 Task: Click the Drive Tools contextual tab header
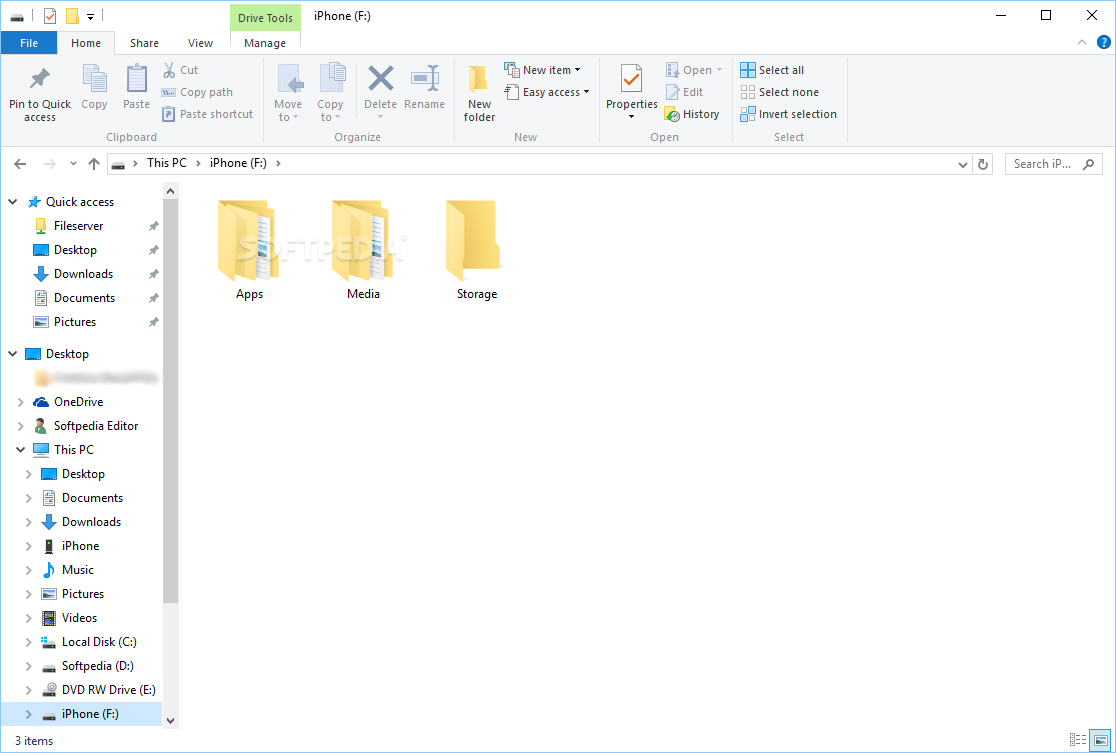pyautogui.click(x=265, y=18)
